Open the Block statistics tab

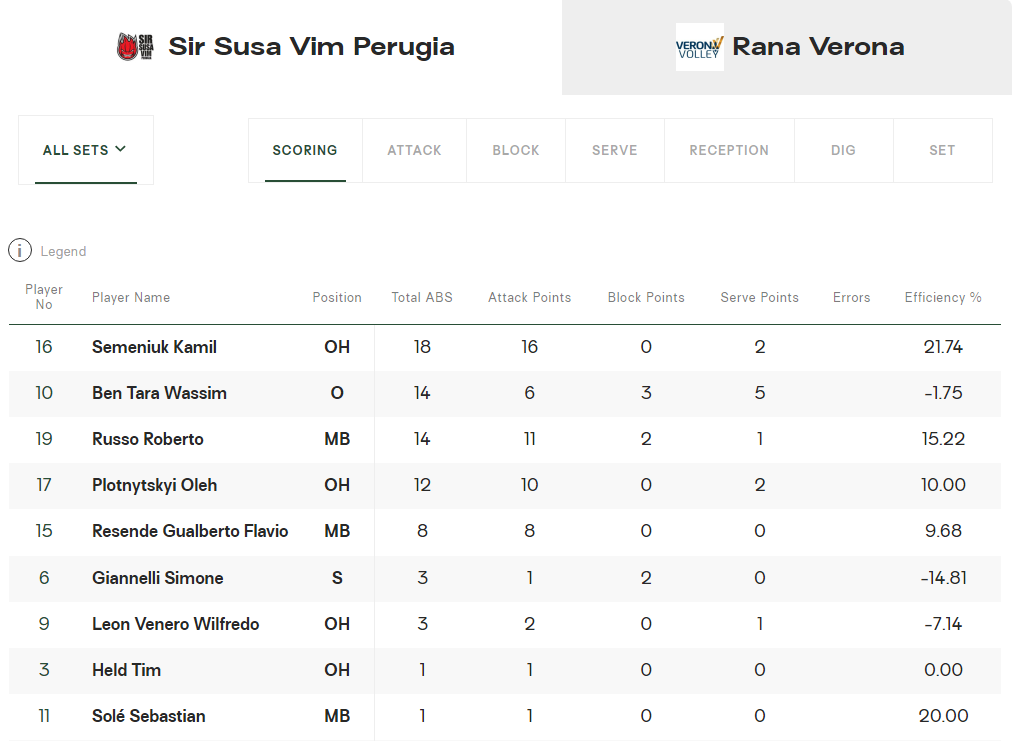point(516,150)
